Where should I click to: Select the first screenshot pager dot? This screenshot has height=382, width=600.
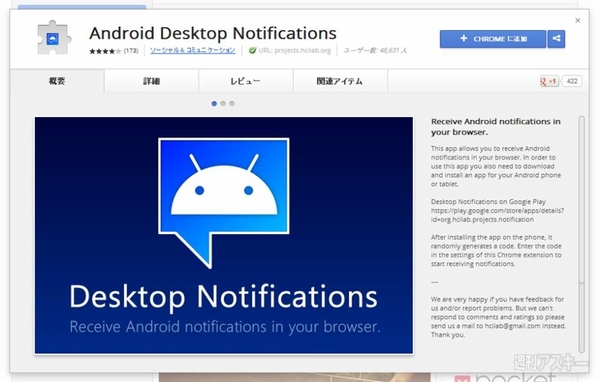click(x=214, y=103)
